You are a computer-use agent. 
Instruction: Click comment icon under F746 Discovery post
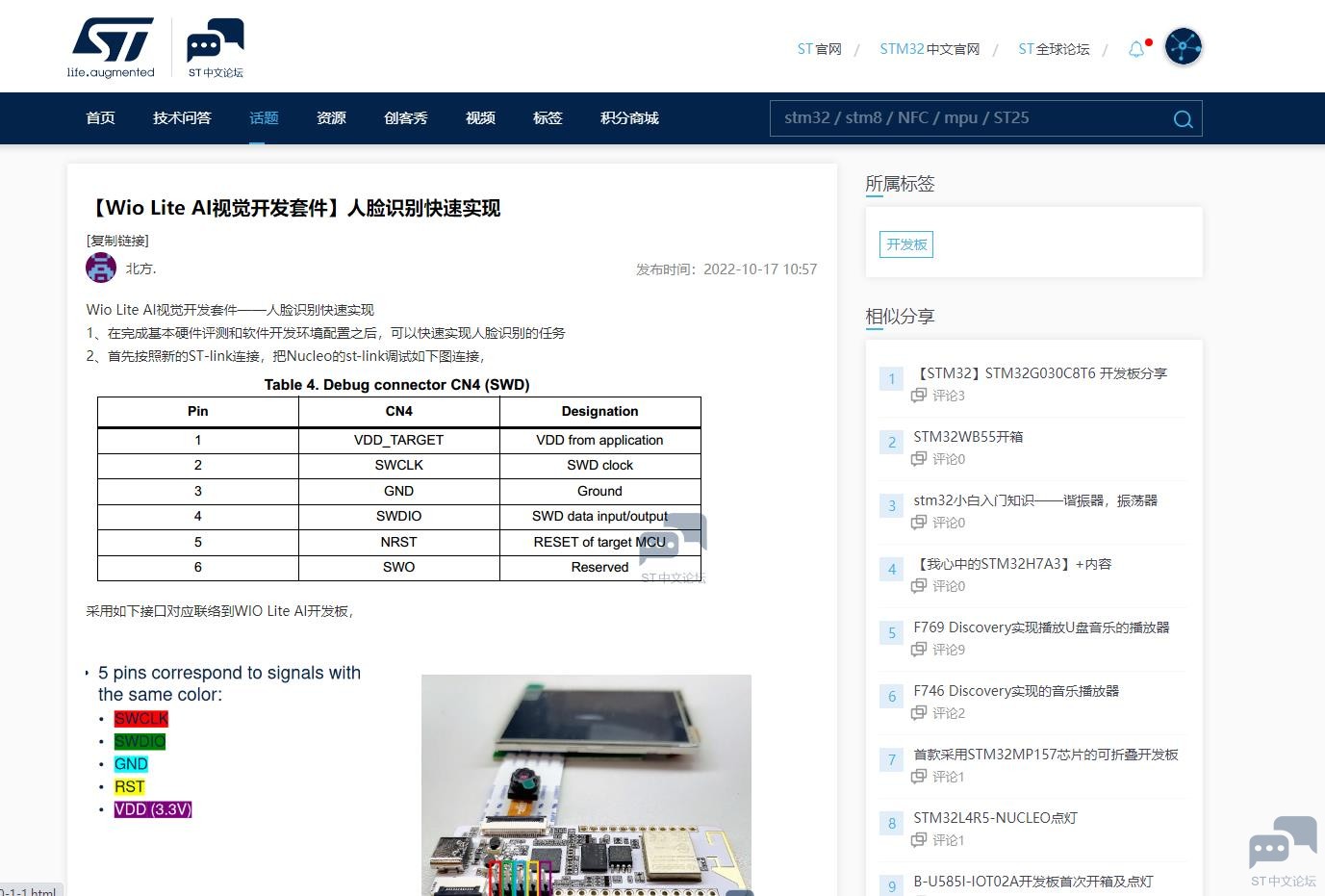pos(919,712)
